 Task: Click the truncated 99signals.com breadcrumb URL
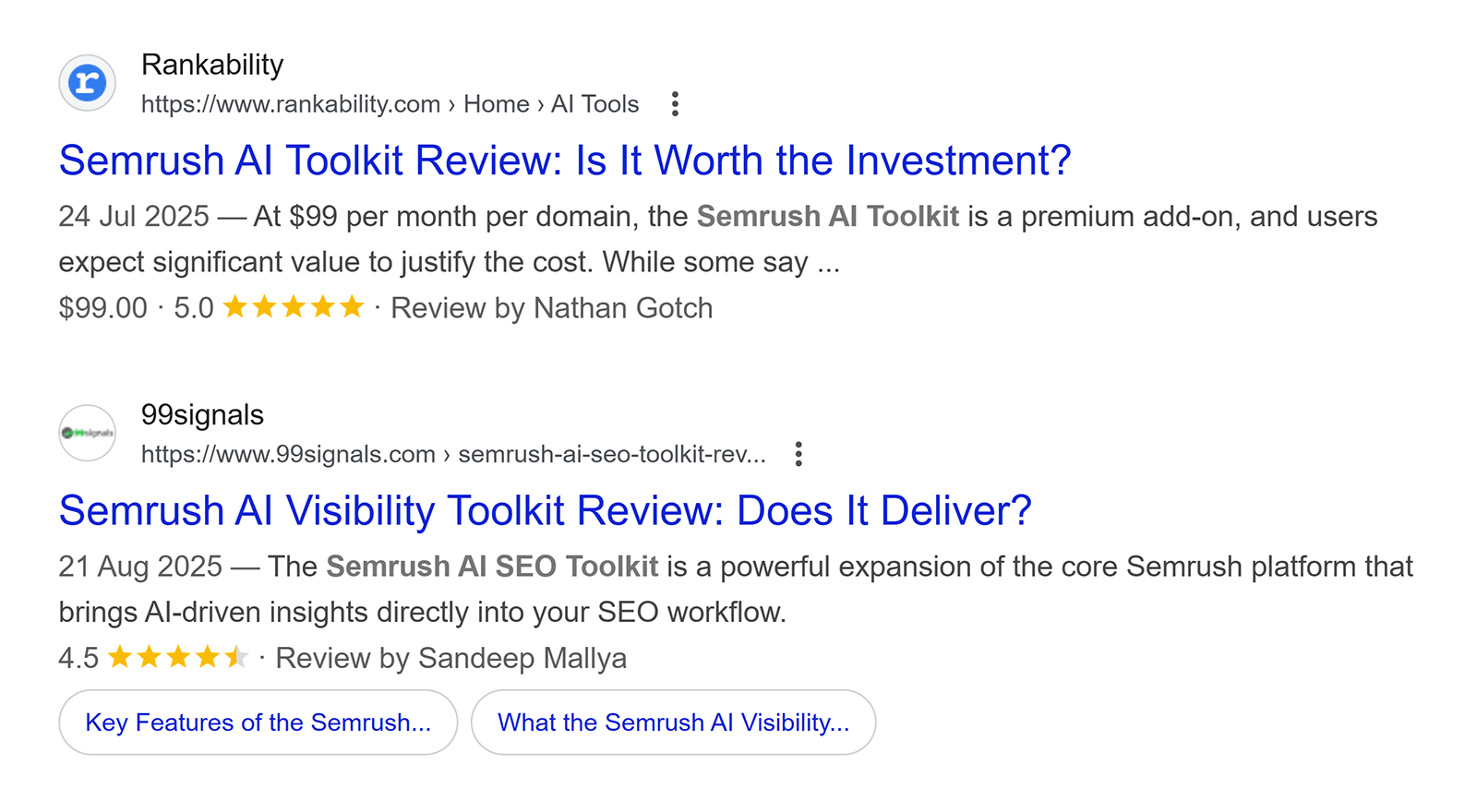click(454, 454)
